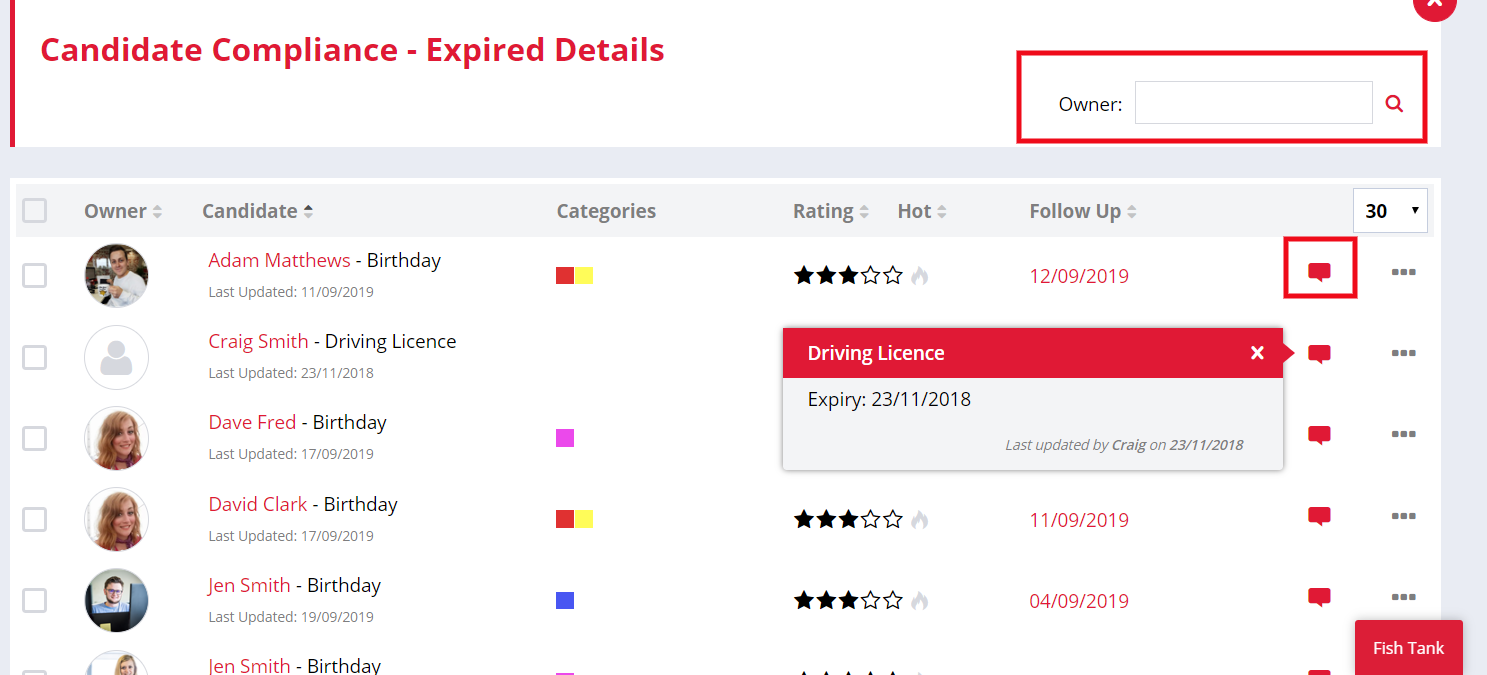Sort the table by the Candidate column
Screen dimensions: 1487x675
point(258,211)
